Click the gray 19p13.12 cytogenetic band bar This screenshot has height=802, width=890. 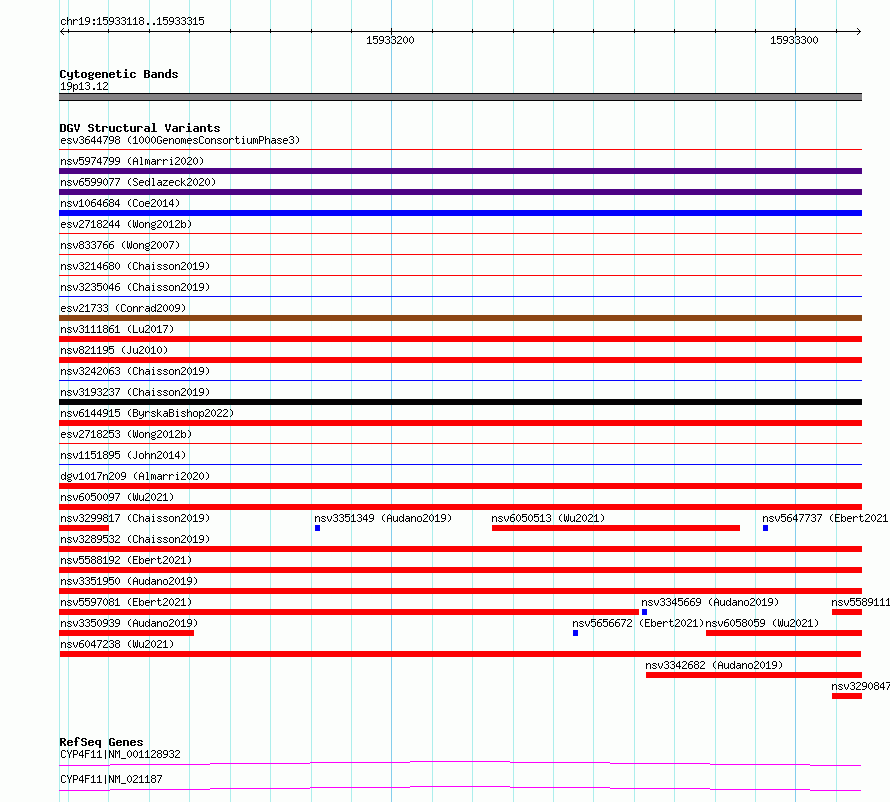460,97
